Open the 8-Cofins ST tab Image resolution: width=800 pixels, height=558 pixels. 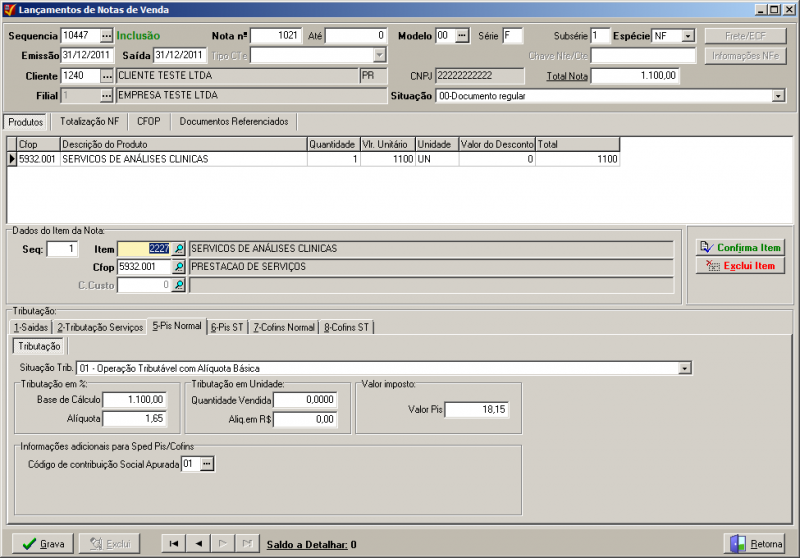click(346, 327)
